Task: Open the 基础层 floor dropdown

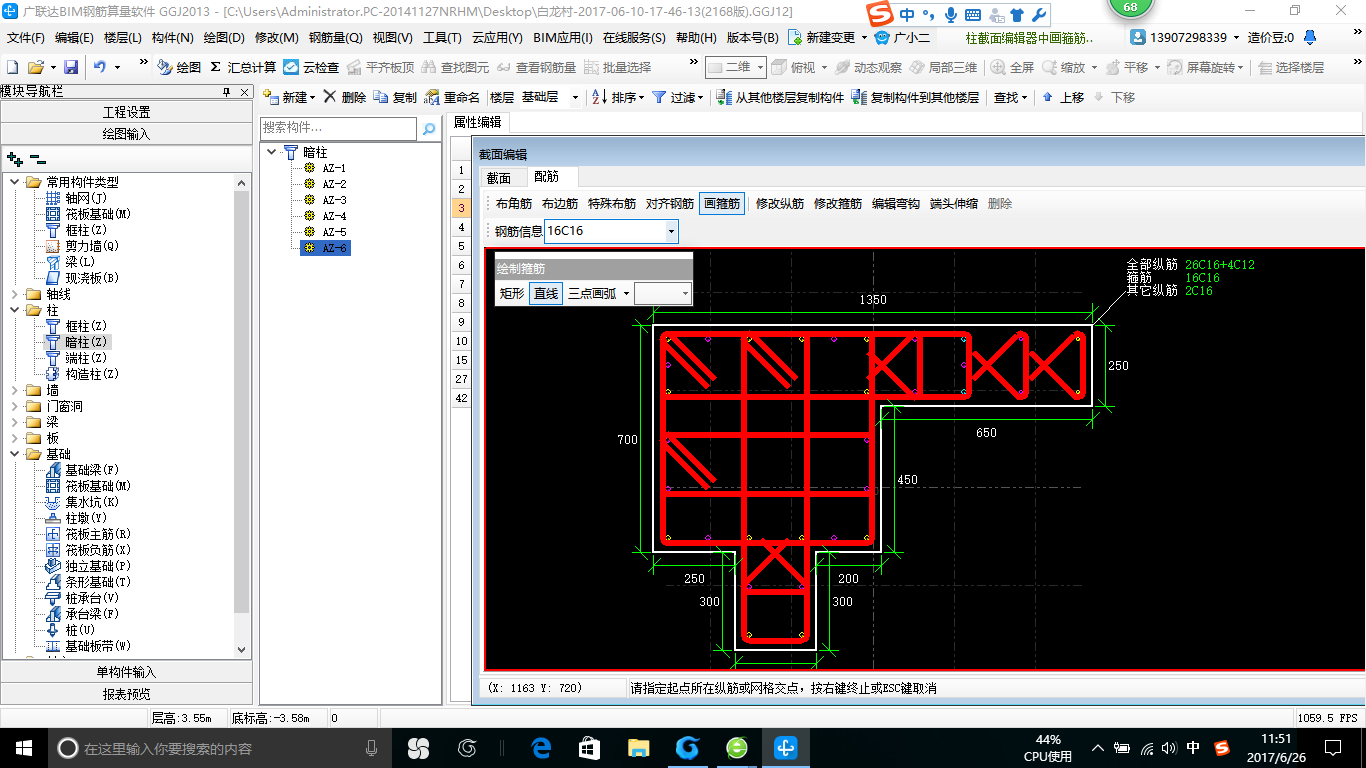Action: 575,97
